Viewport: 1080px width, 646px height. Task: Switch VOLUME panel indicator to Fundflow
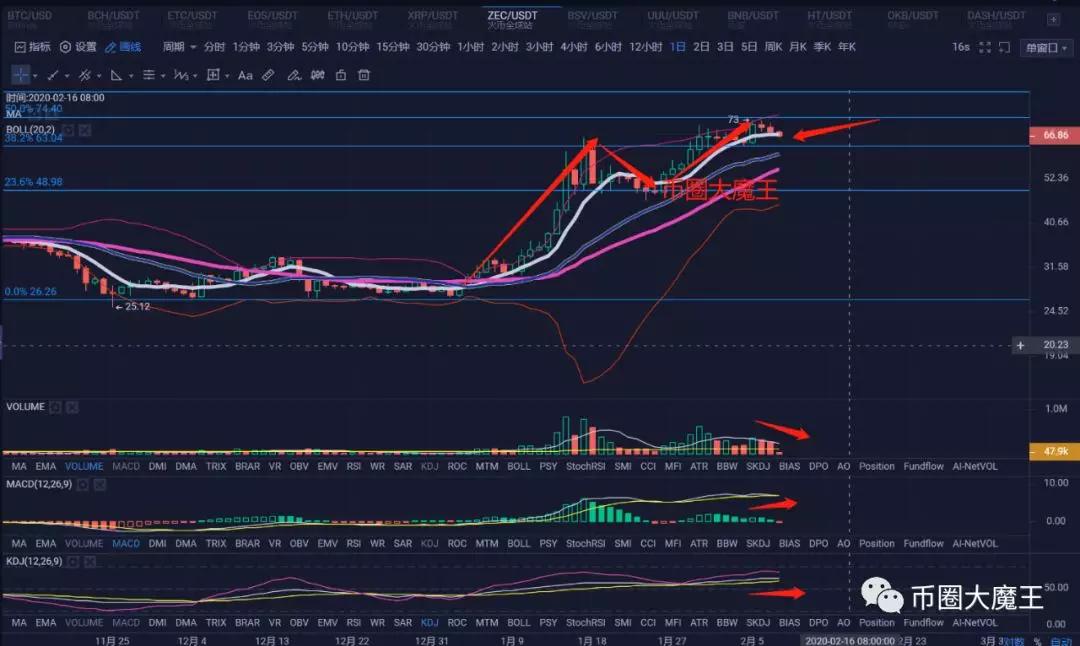(x=923, y=466)
